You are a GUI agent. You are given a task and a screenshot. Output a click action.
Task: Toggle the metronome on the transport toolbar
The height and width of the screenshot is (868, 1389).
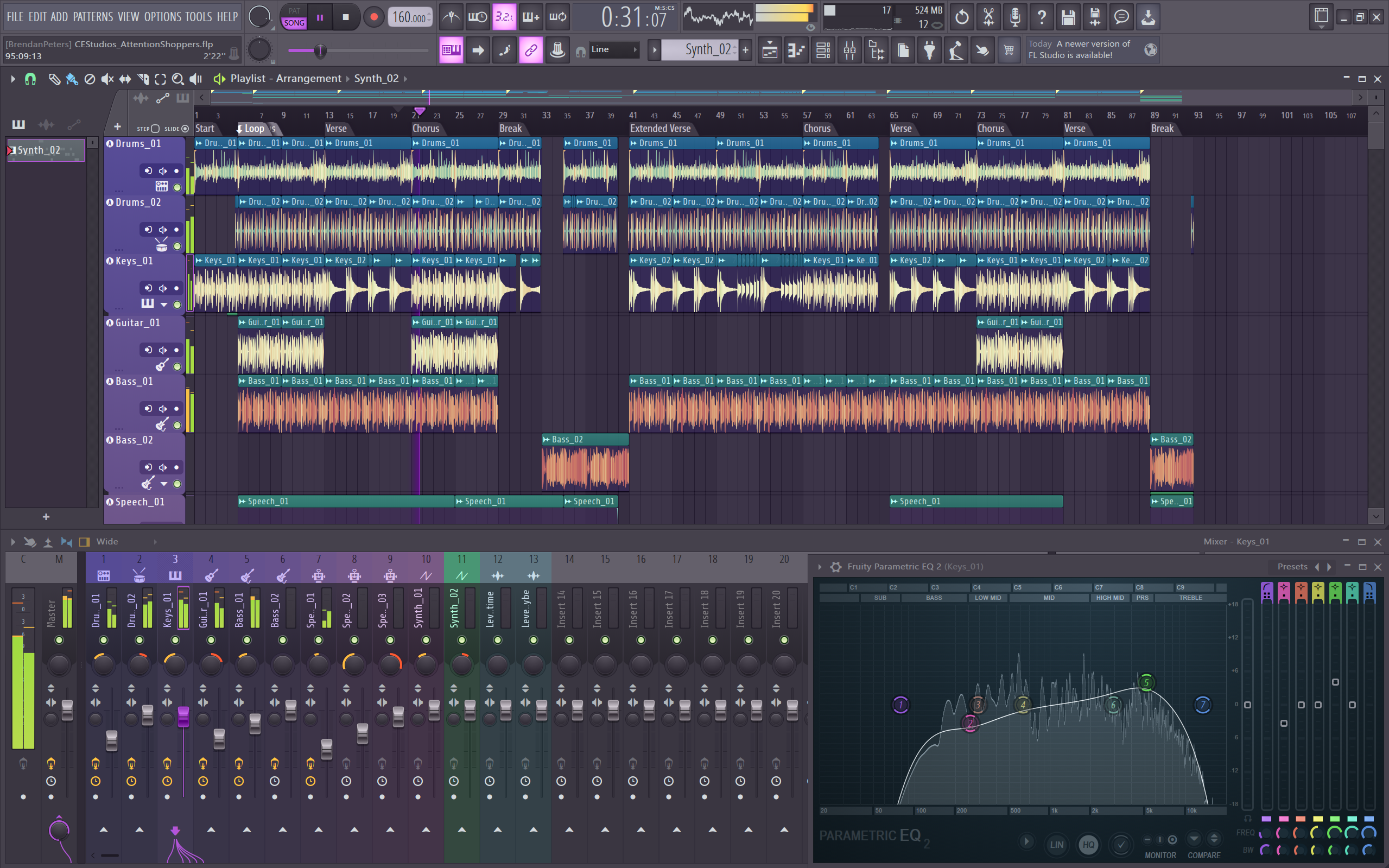[x=451, y=17]
